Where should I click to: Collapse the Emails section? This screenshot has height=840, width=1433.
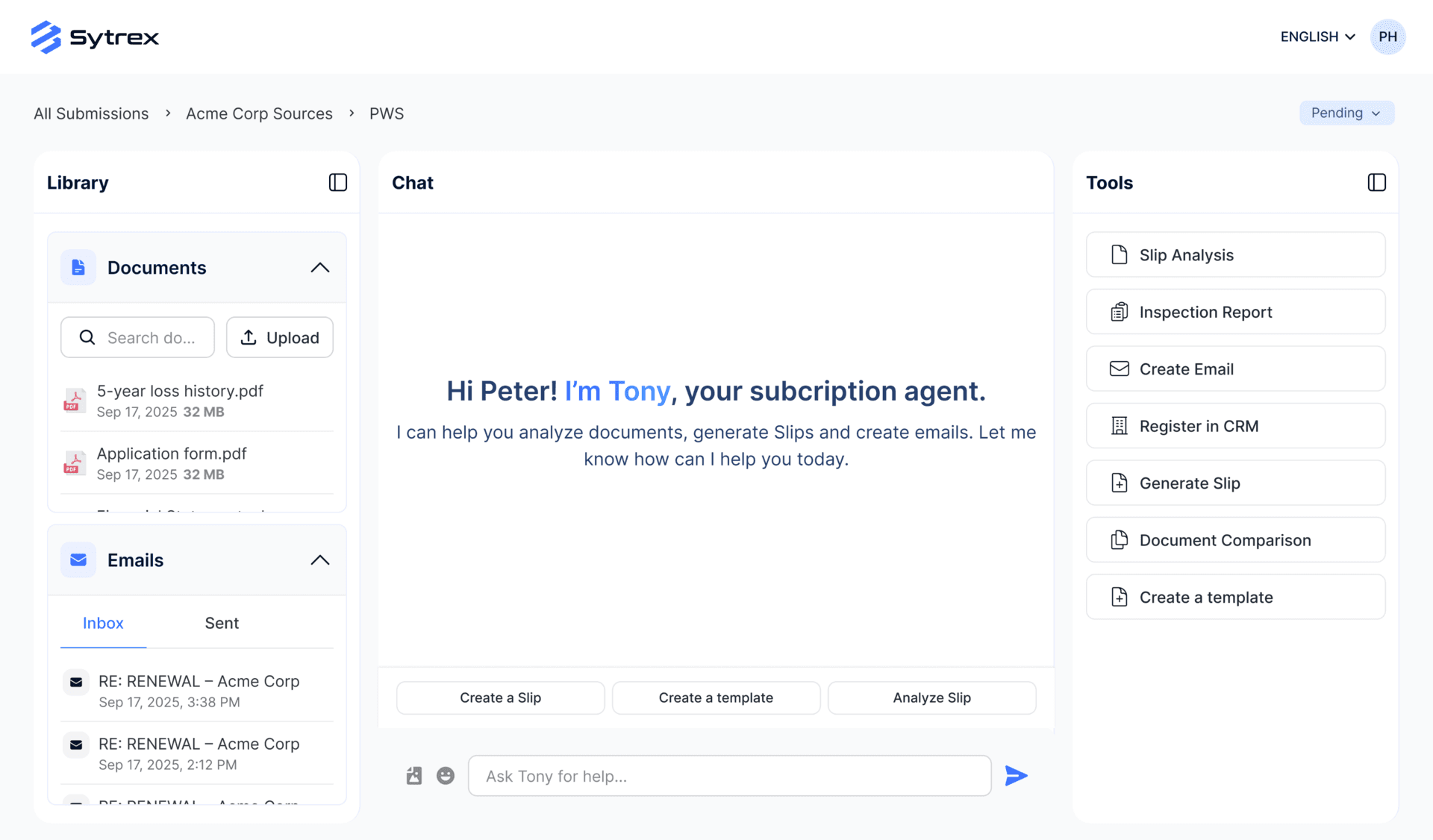(x=320, y=560)
